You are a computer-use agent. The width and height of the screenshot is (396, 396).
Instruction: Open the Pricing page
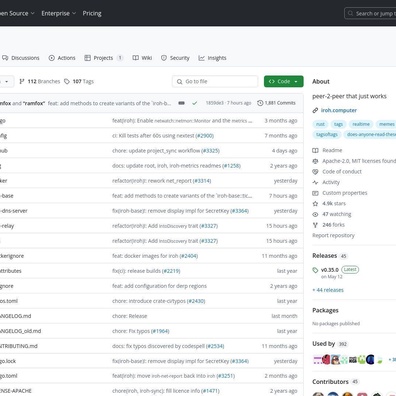(92, 13)
